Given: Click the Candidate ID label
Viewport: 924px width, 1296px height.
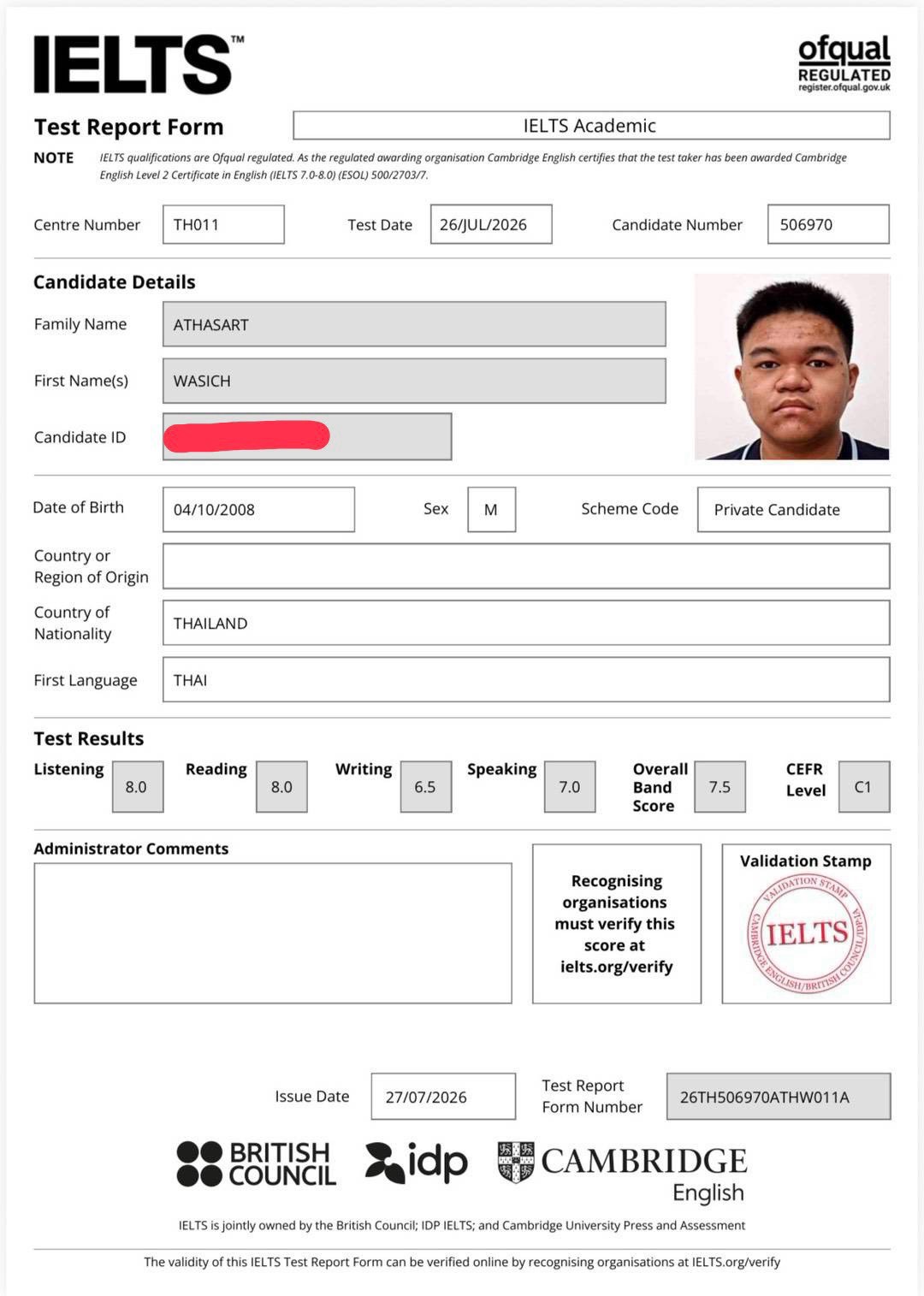Looking at the screenshot, I should (80, 437).
